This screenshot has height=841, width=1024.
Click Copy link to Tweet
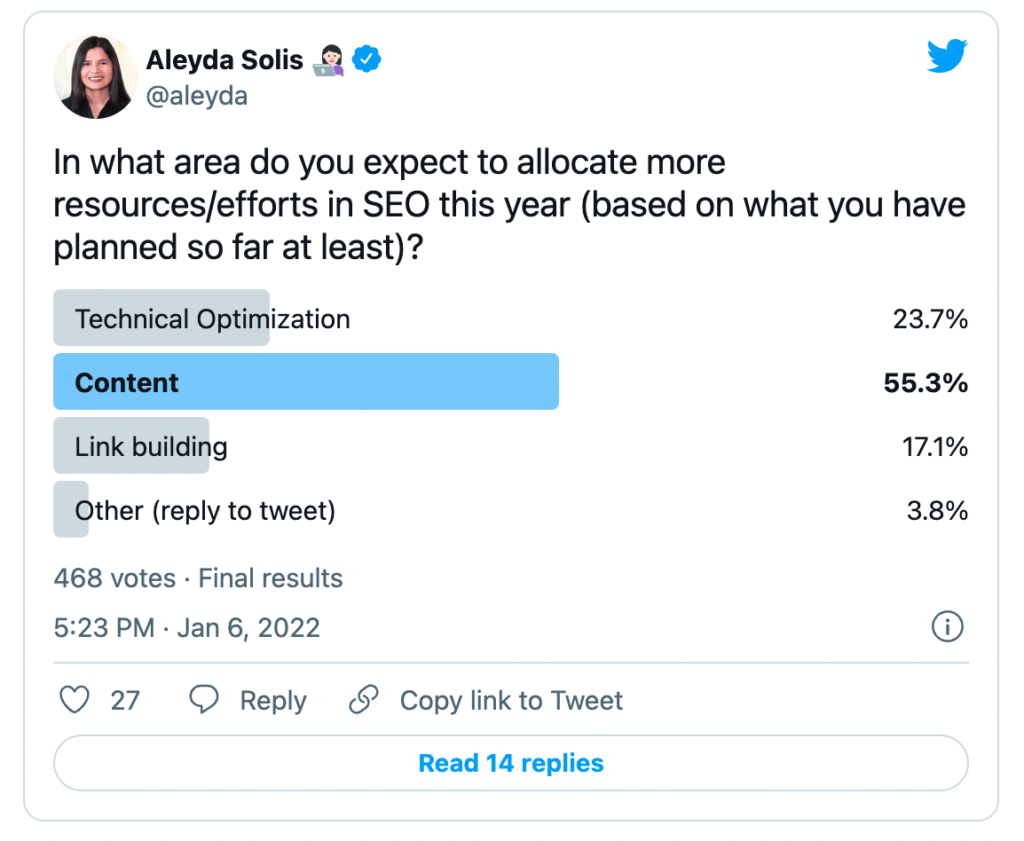pos(510,700)
